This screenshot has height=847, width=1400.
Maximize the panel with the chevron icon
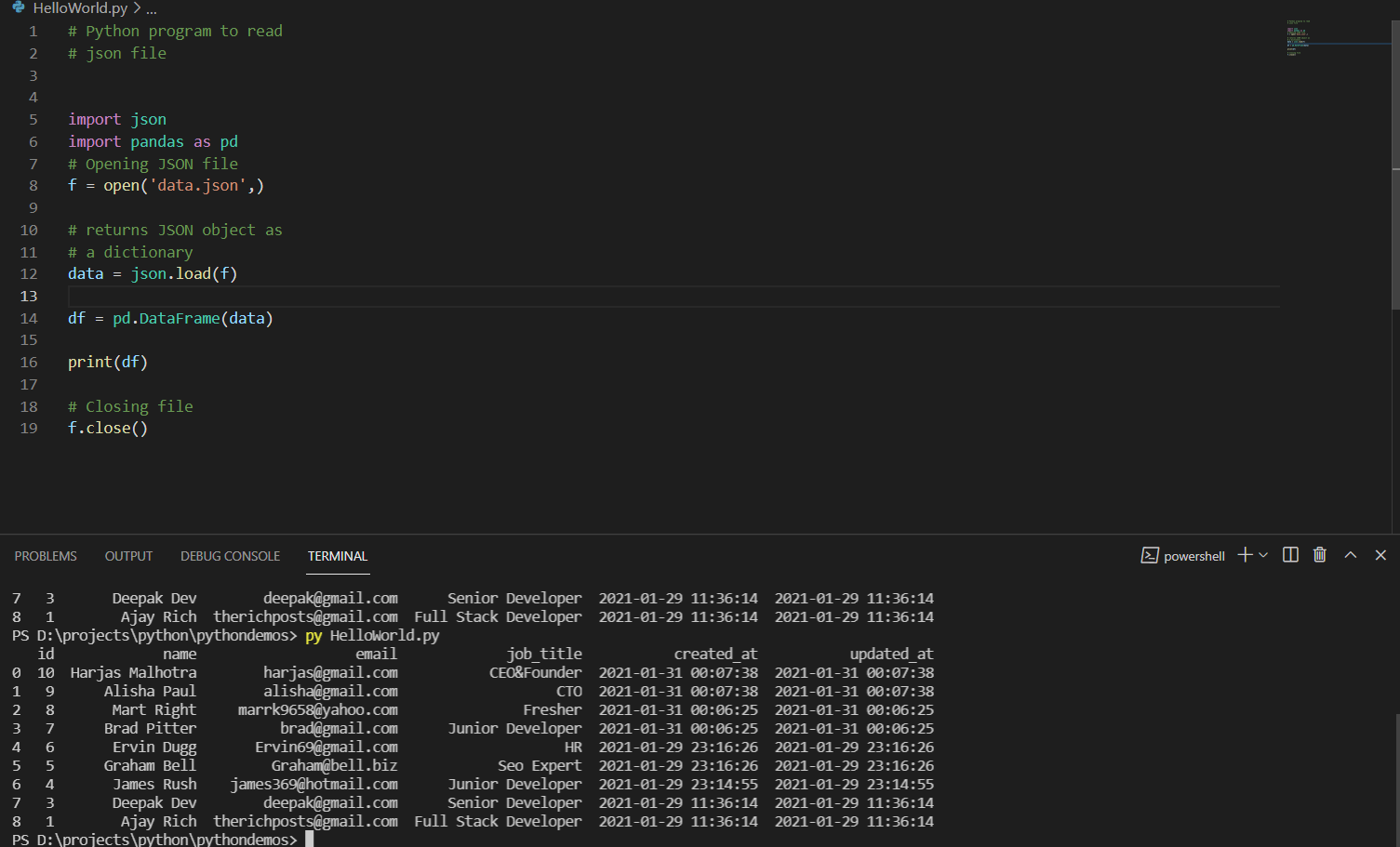tap(1350, 555)
